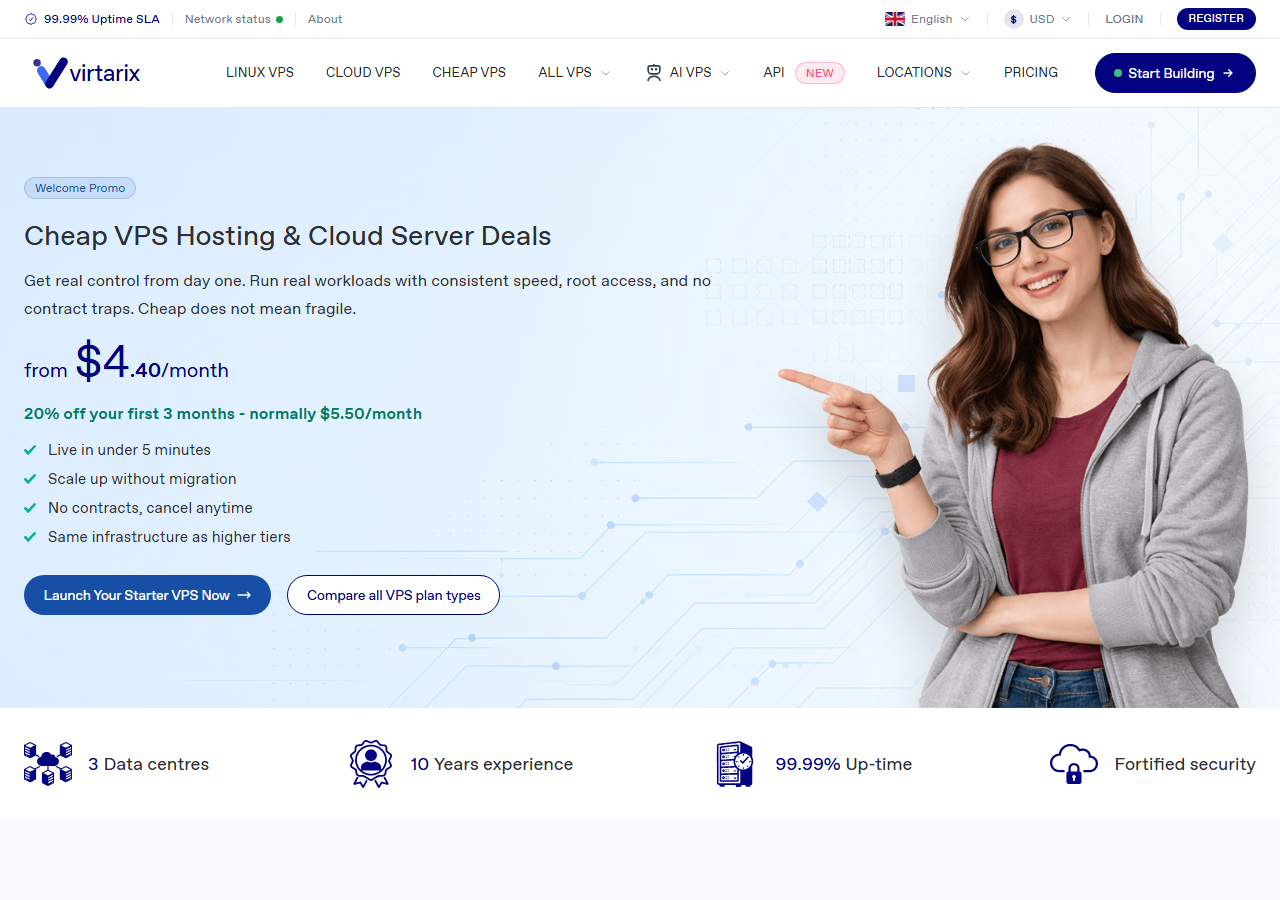This screenshot has height=900, width=1280.
Task: Click the LOGIN link
Action: (x=1124, y=19)
